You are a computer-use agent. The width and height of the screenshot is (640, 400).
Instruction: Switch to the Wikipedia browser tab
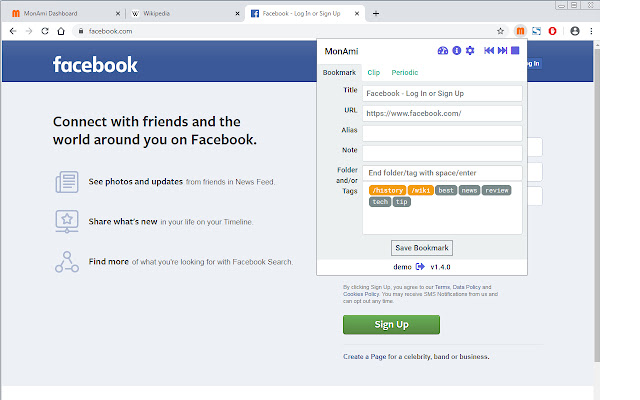pyautogui.click(x=184, y=13)
